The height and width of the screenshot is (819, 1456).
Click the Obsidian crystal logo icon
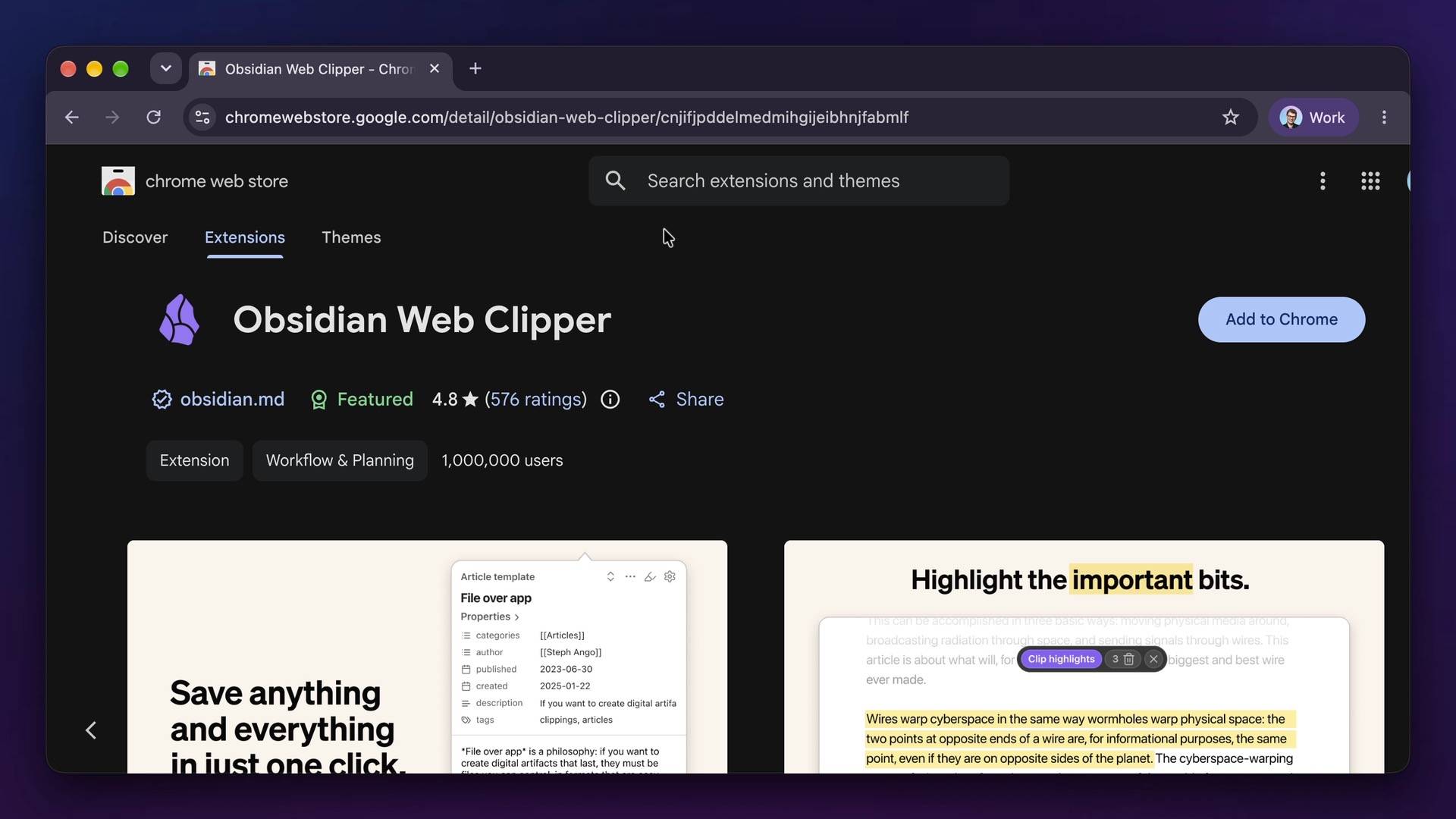tap(180, 319)
